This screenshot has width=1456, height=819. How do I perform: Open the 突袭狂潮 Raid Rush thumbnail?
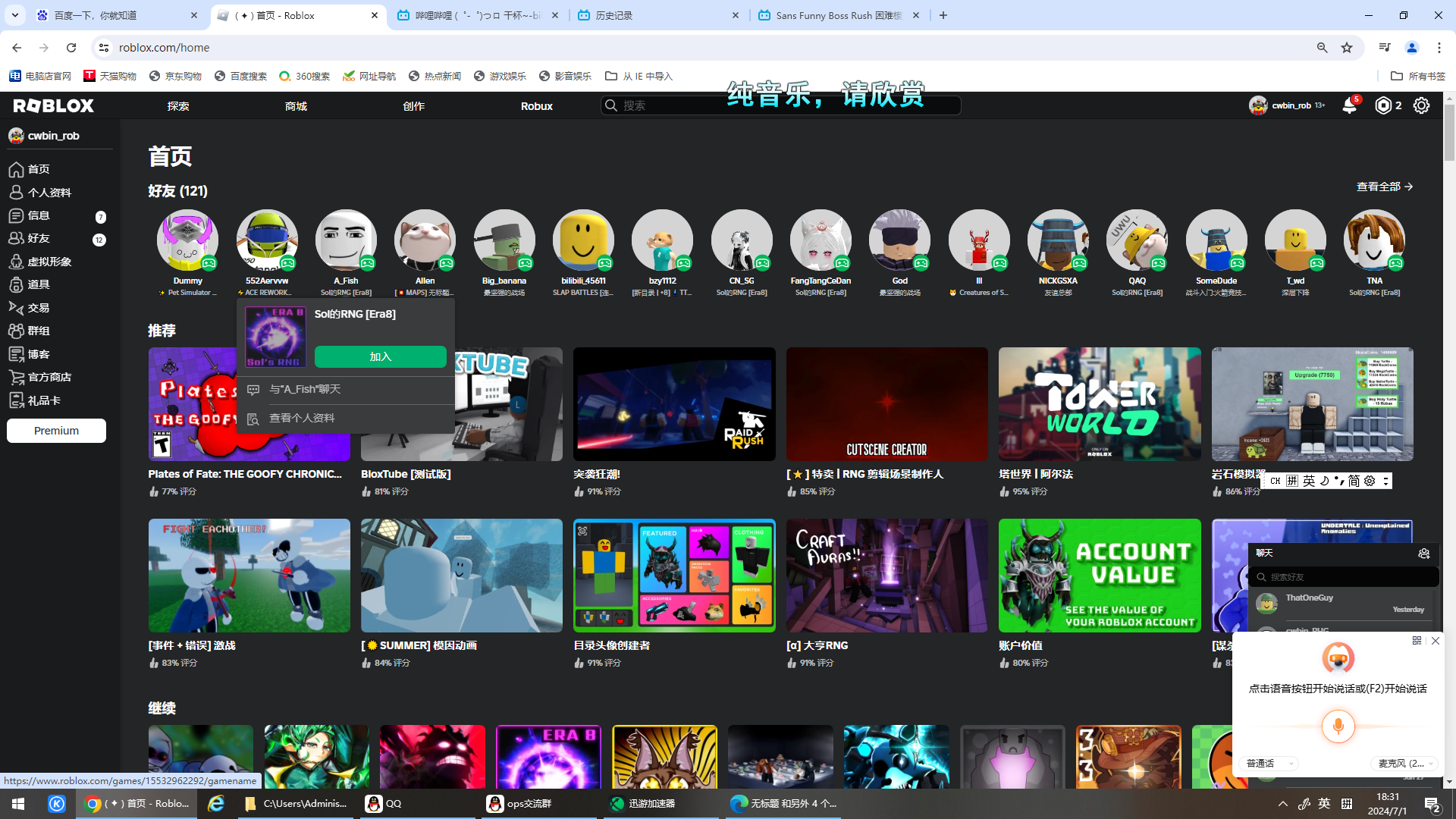coord(674,404)
